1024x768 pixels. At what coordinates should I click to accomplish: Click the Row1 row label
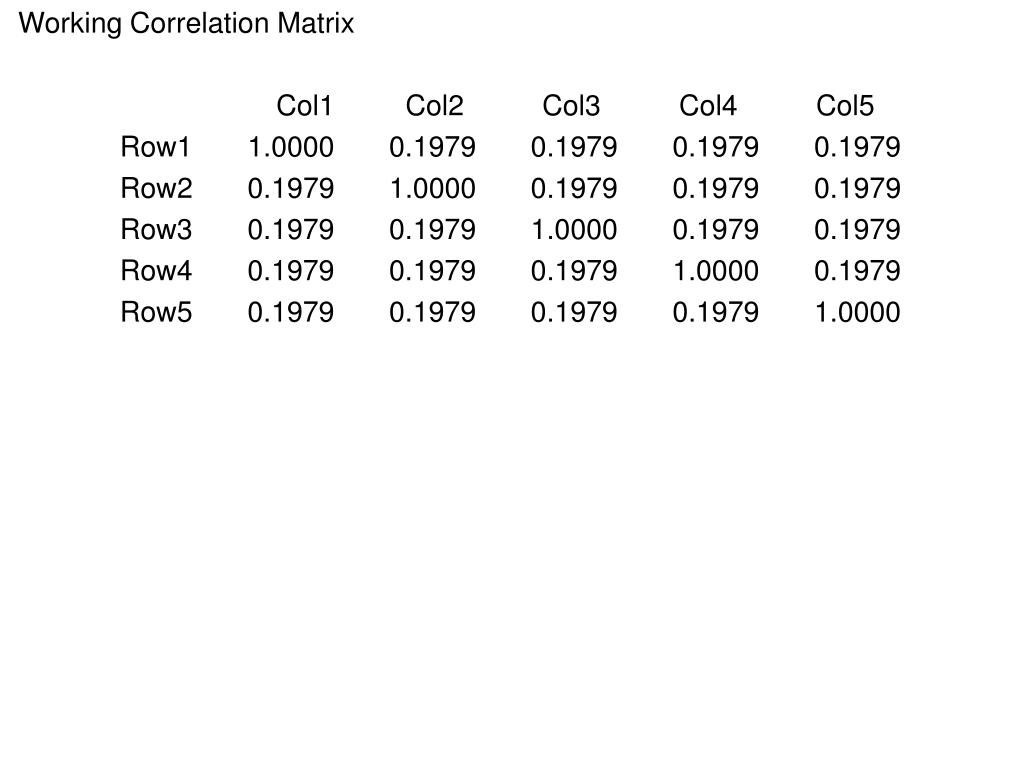[155, 147]
